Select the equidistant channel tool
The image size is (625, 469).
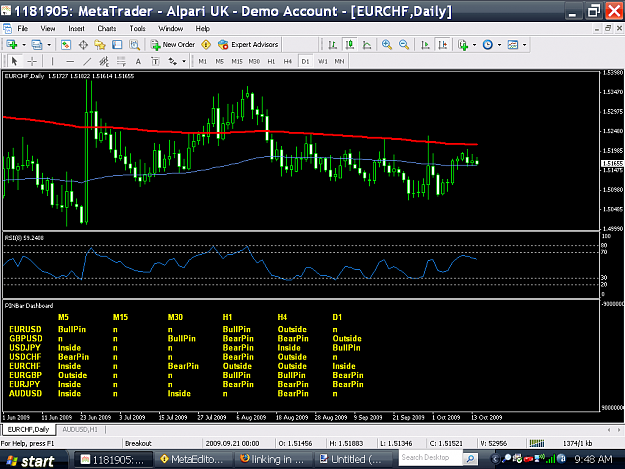tap(104, 61)
